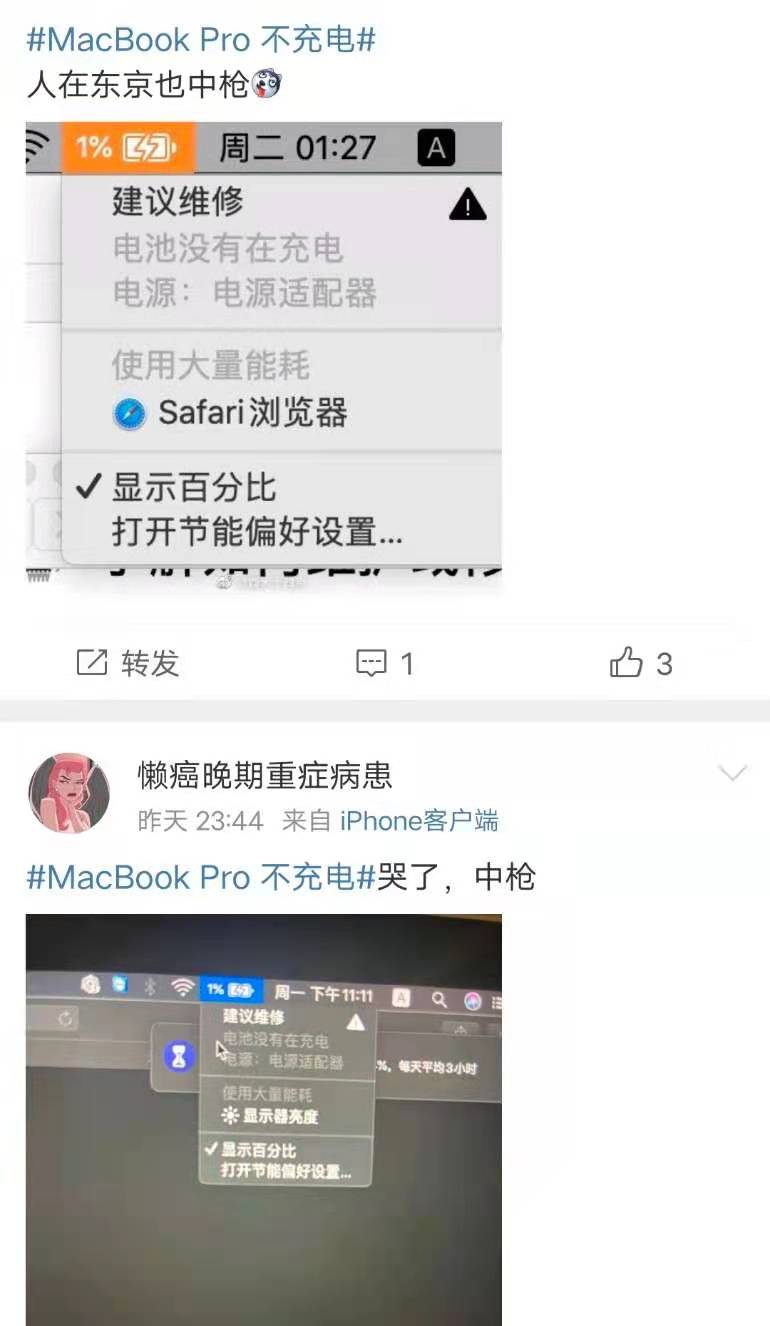Select 打开节能偏好设置... menu entry
The image size is (770, 1326).
[x=257, y=531]
